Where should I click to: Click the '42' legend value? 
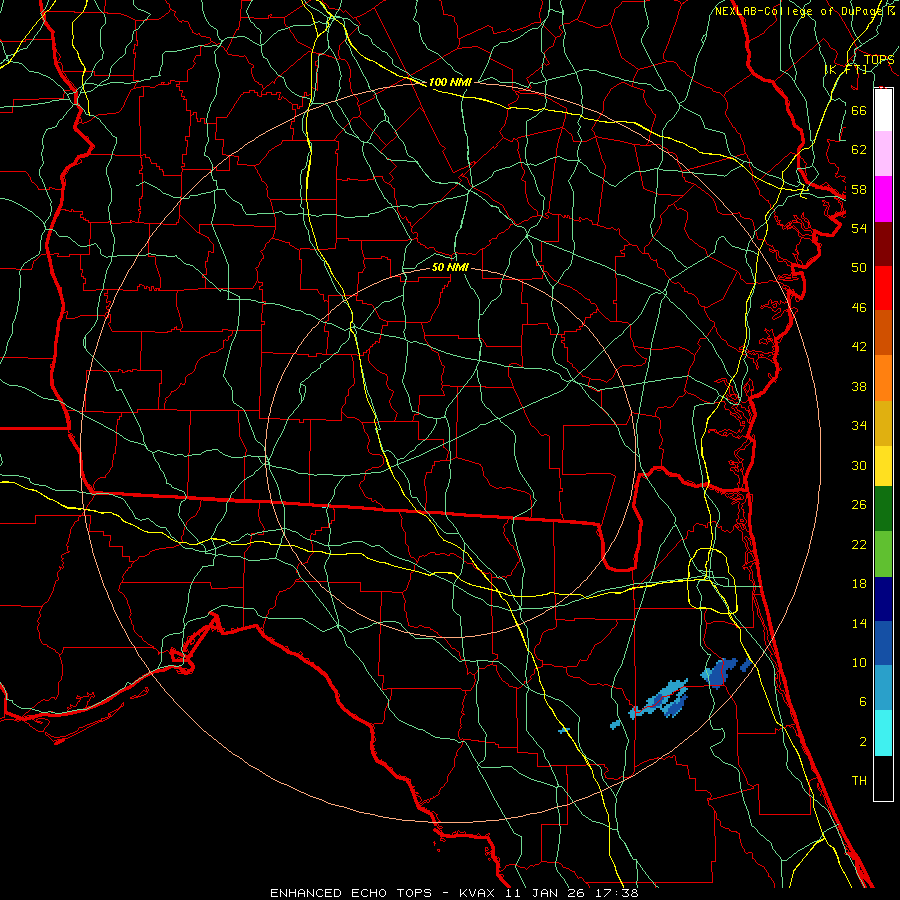tap(859, 347)
